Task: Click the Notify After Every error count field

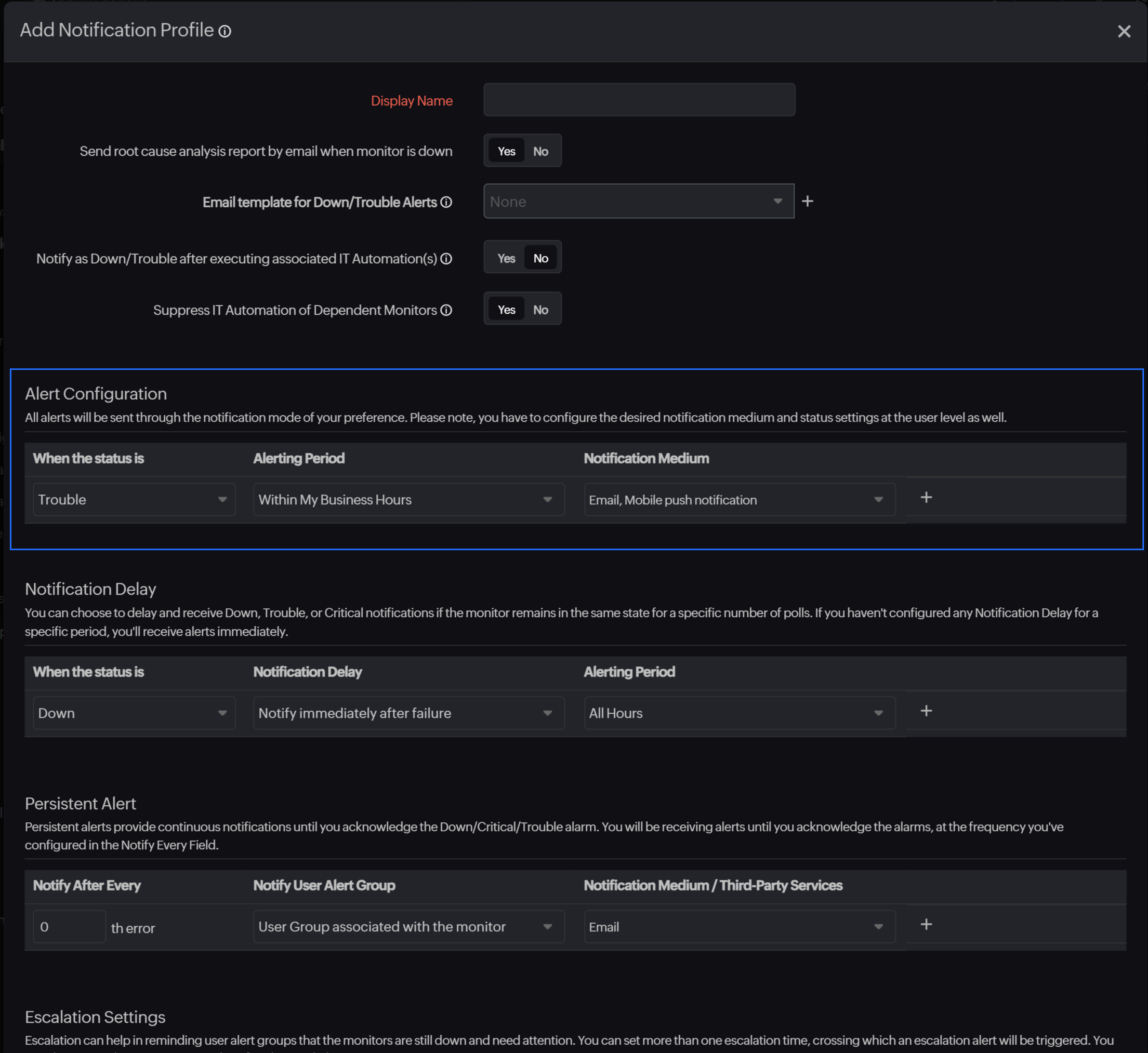Action: point(69,926)
